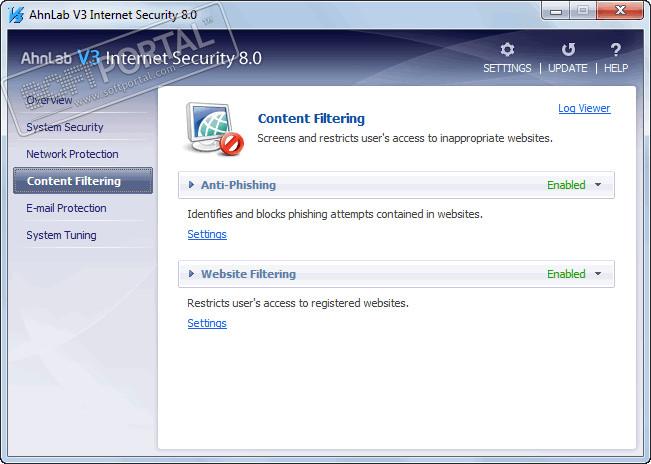Image resolution: width=651 pixels, height=464 pixels.
Task: Open Settings link under Website Filtering
Action: point(207,323)
